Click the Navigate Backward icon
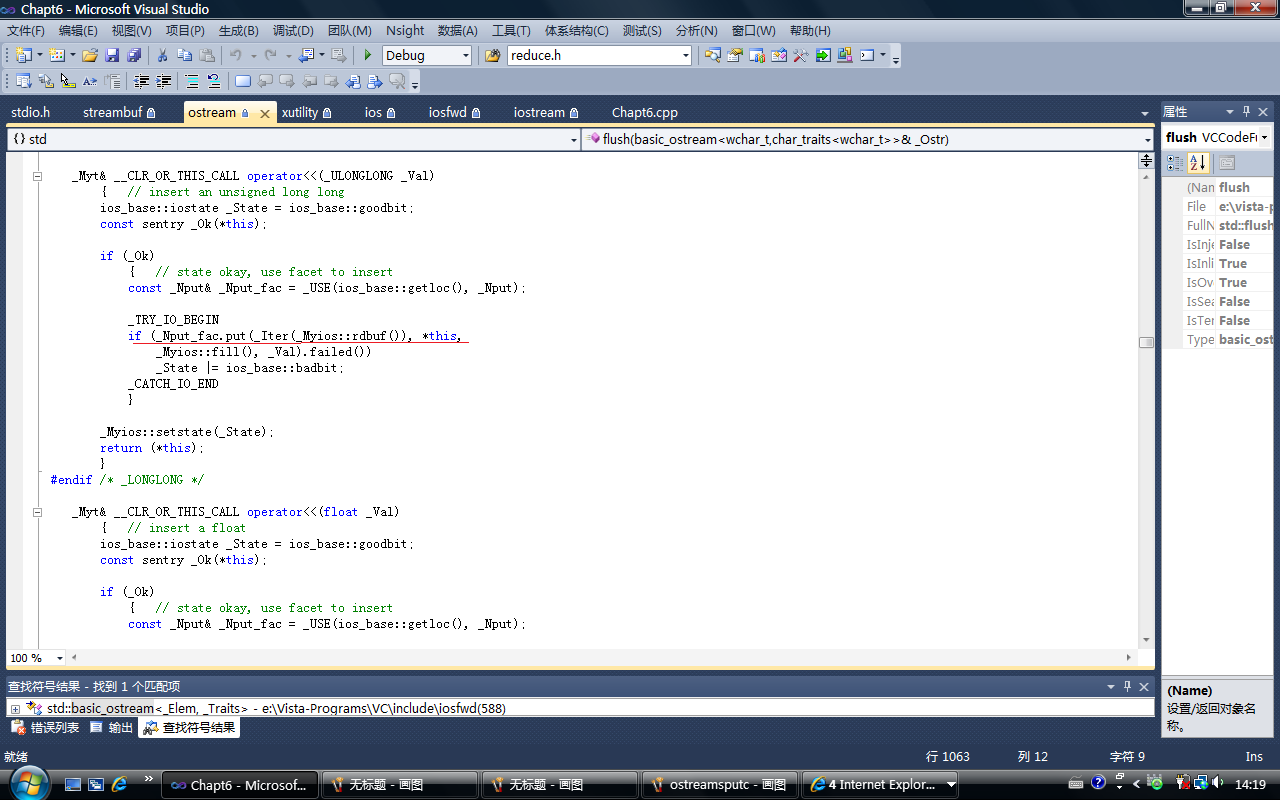 [306, 55]
